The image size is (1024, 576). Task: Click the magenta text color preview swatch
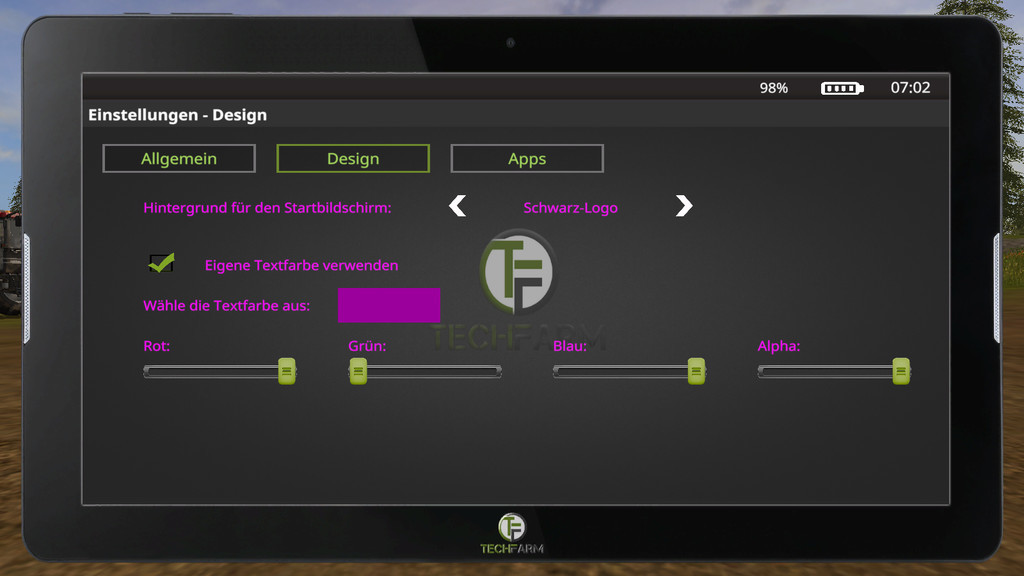click(x=389, y=305)
